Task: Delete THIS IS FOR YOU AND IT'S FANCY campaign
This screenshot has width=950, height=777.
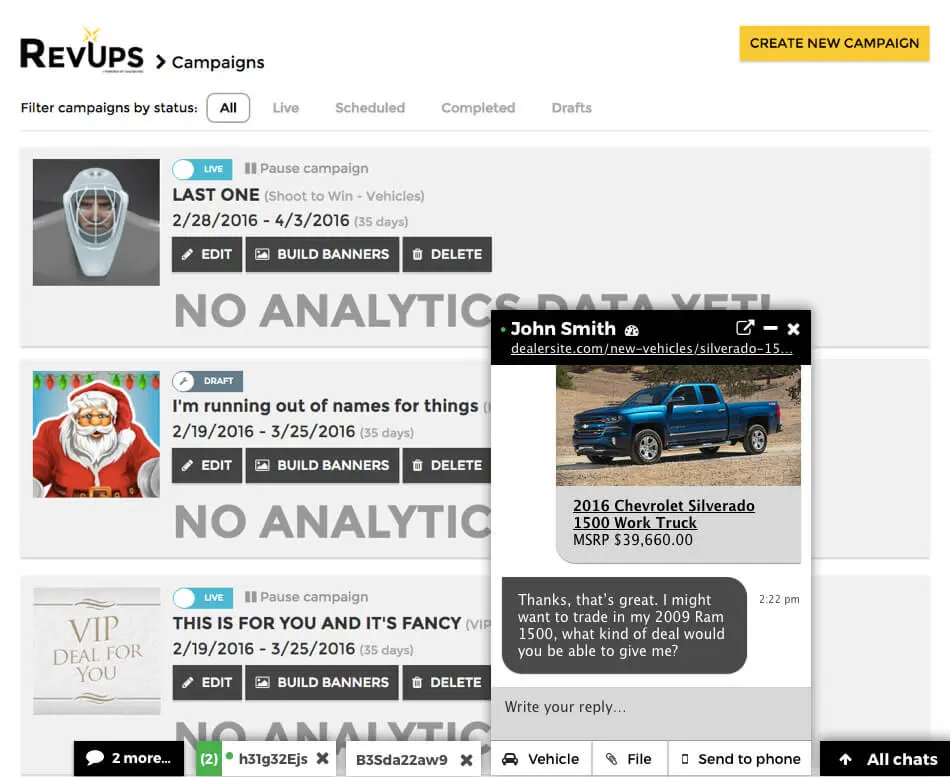Action: click(x=447, y=682)
